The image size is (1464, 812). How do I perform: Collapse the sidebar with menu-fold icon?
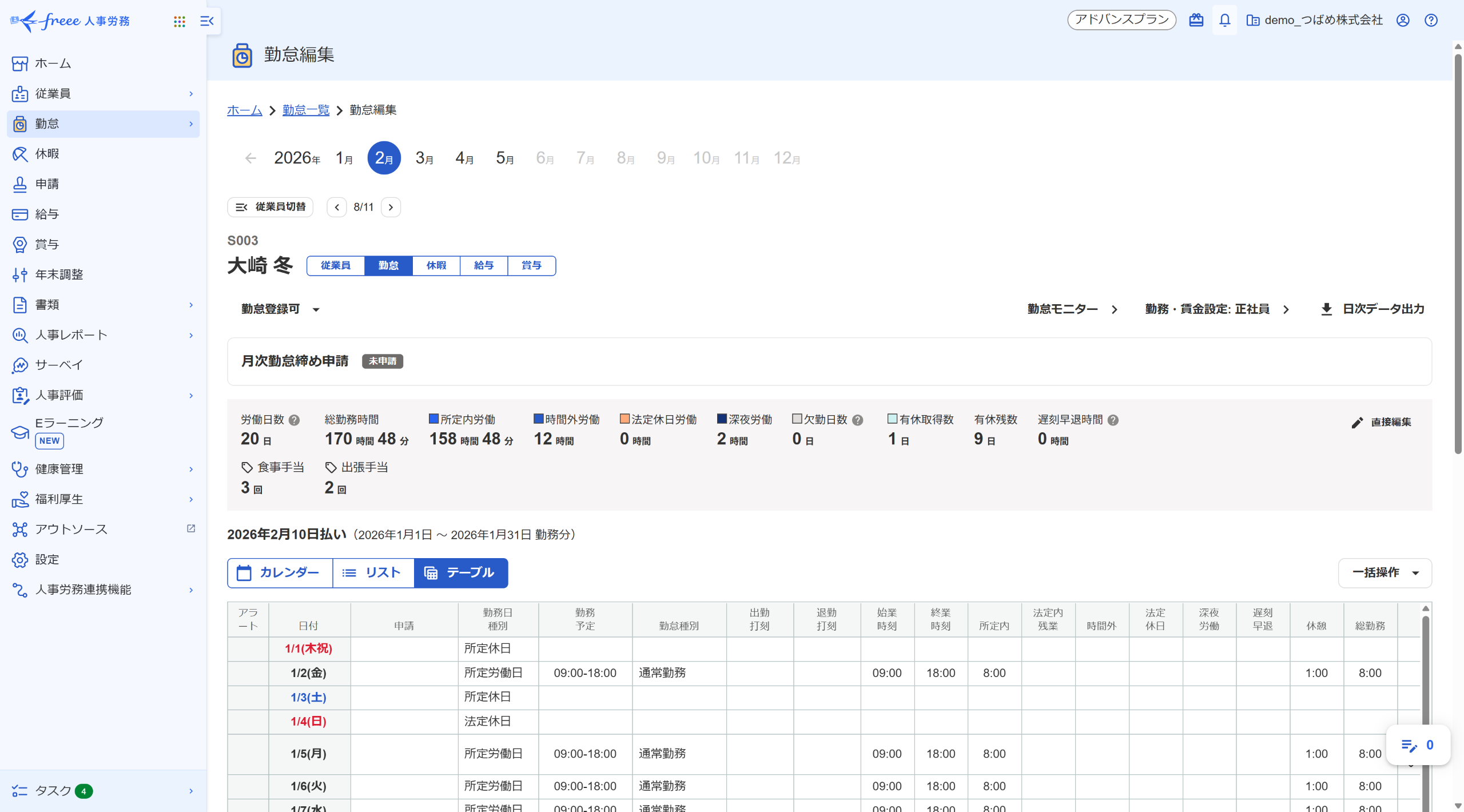pyautogui.click(x=206, y=21)
